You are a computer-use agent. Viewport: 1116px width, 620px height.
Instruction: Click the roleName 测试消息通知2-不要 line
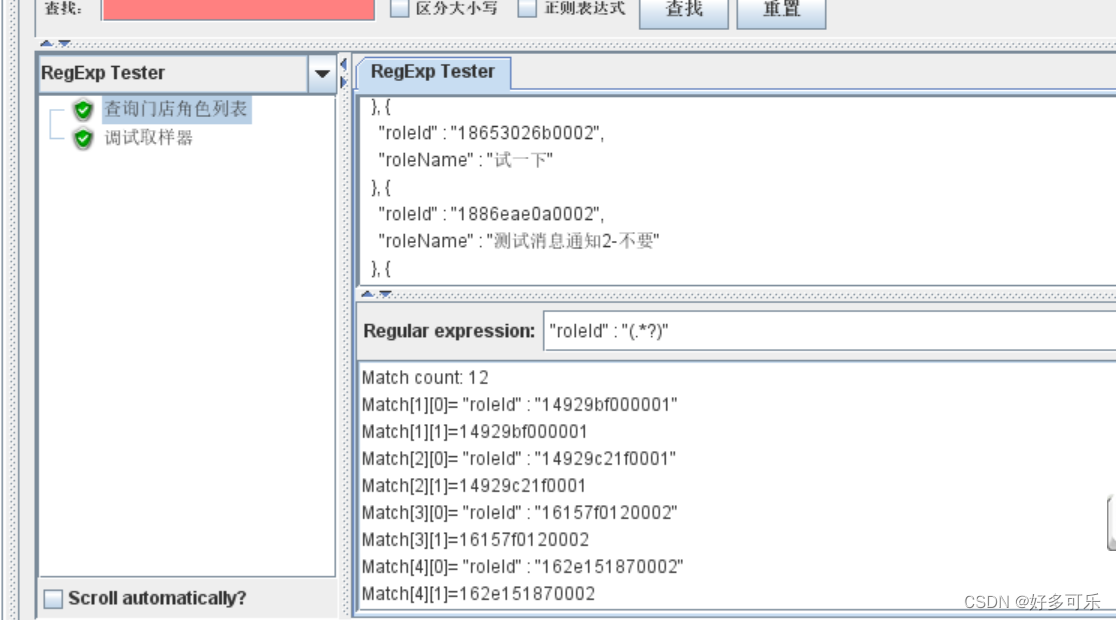coord(519,241)
